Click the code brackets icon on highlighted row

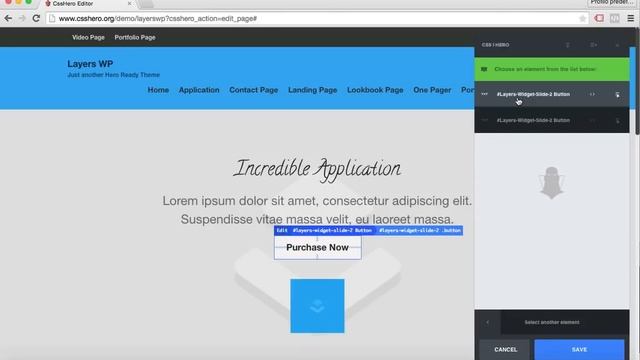592,94
